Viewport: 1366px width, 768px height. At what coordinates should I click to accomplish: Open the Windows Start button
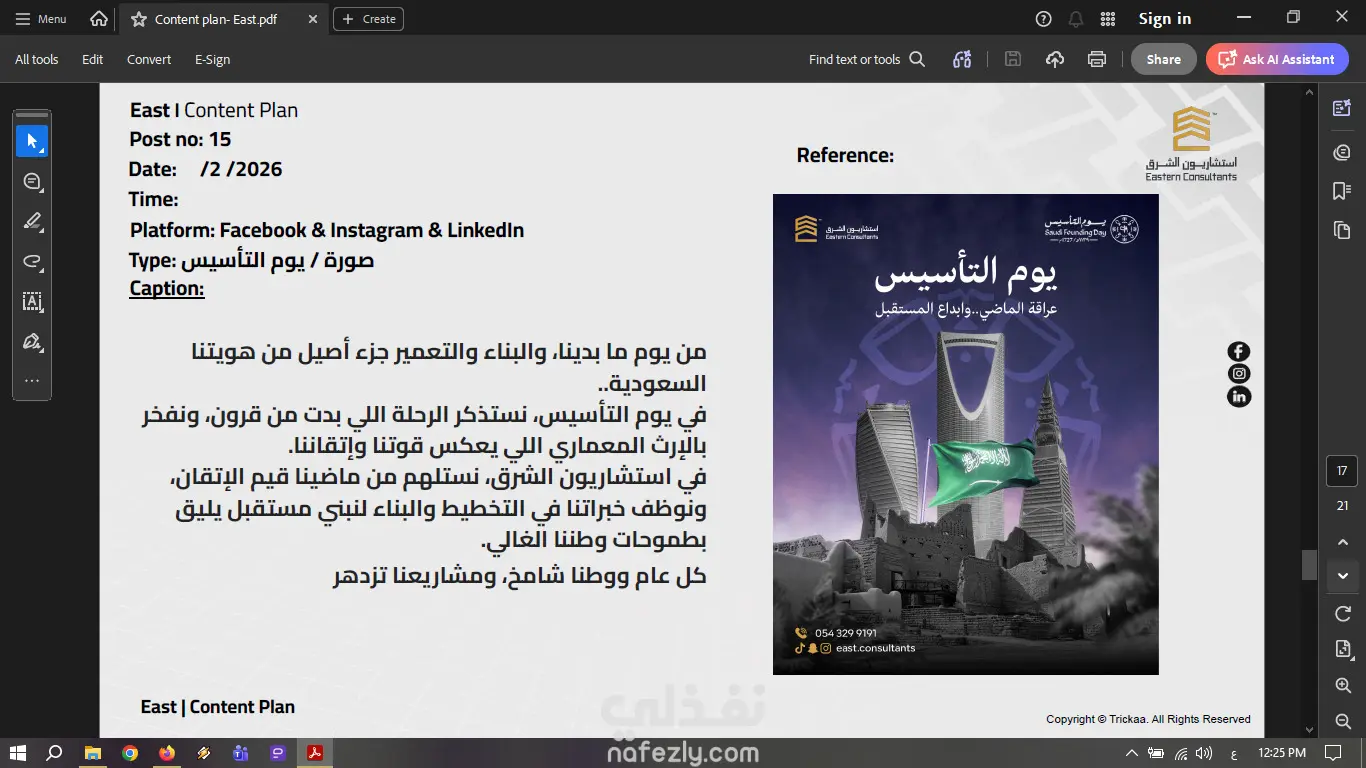pyautogui.click(x=17, y=753)
